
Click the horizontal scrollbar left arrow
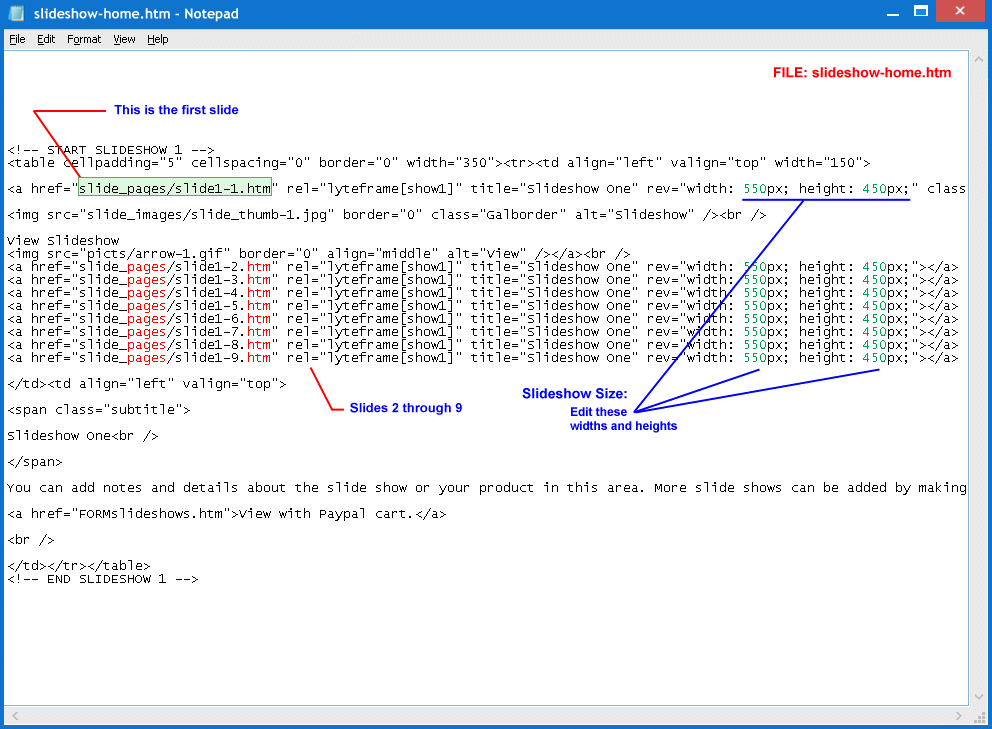point(13,714)
